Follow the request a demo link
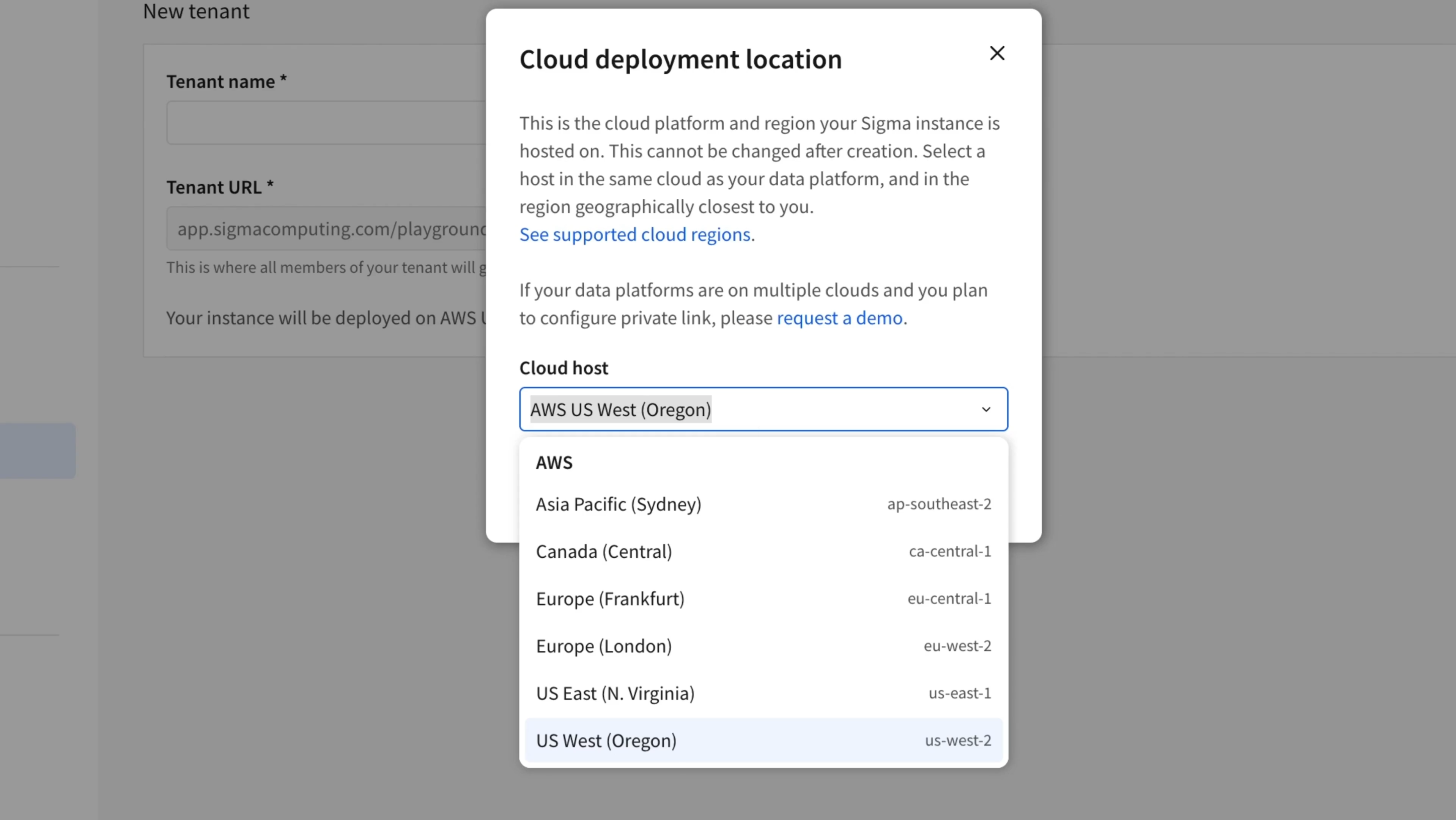Viewport: 1456px width, 820px height. point(839,318)
